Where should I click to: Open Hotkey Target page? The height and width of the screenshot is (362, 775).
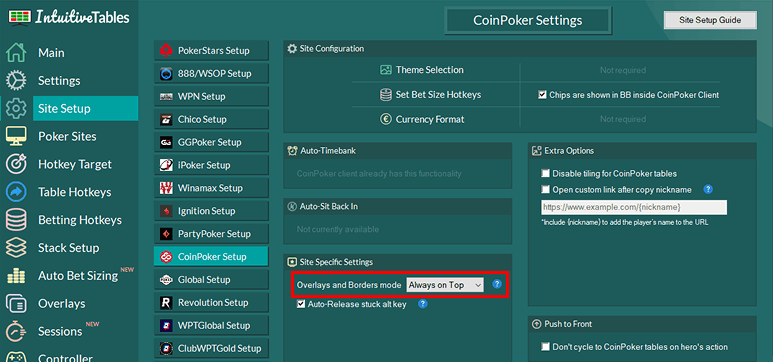coord(75,164)
